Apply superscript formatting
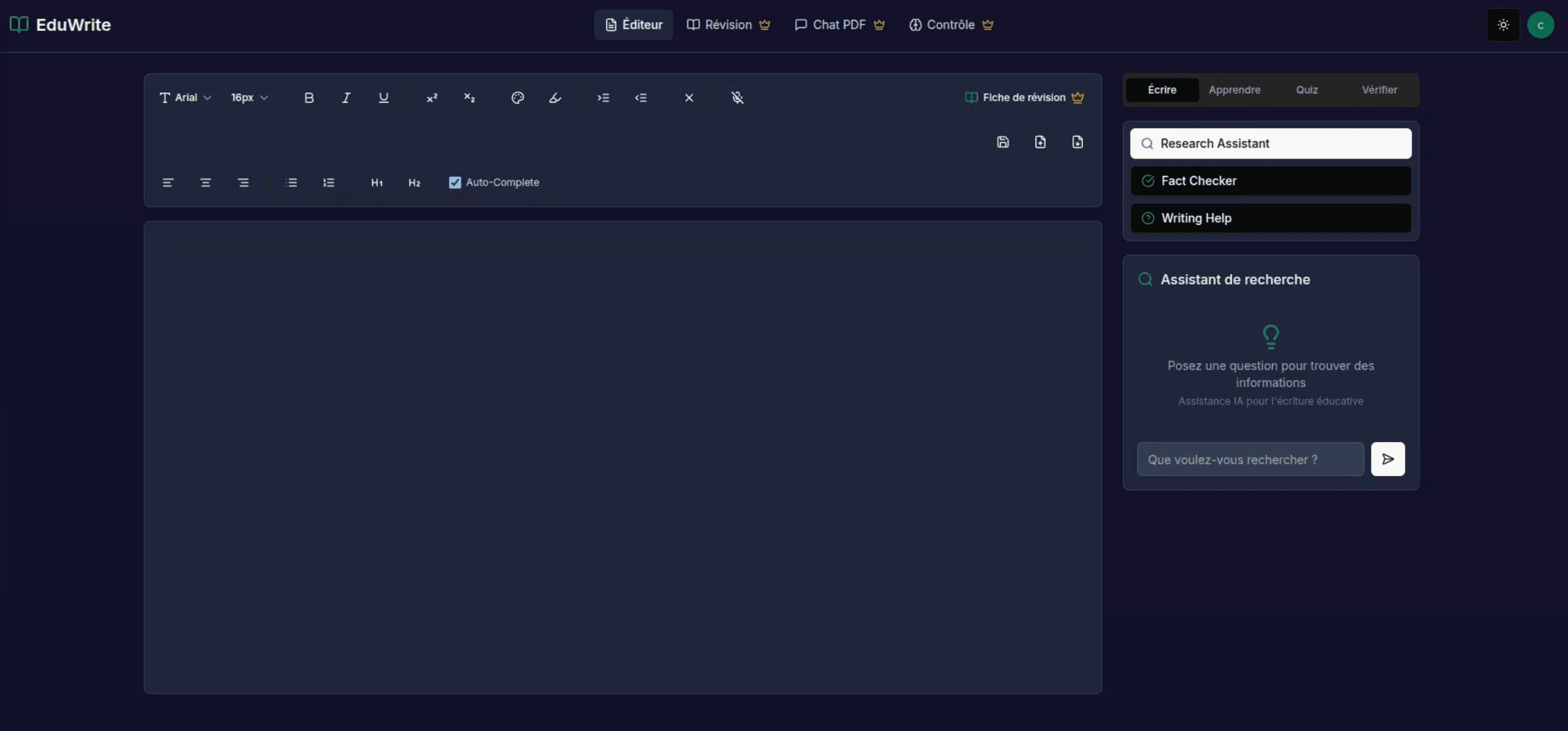Image resolution: width=1568 pixels, height=731 pixels. pos(432,97)
